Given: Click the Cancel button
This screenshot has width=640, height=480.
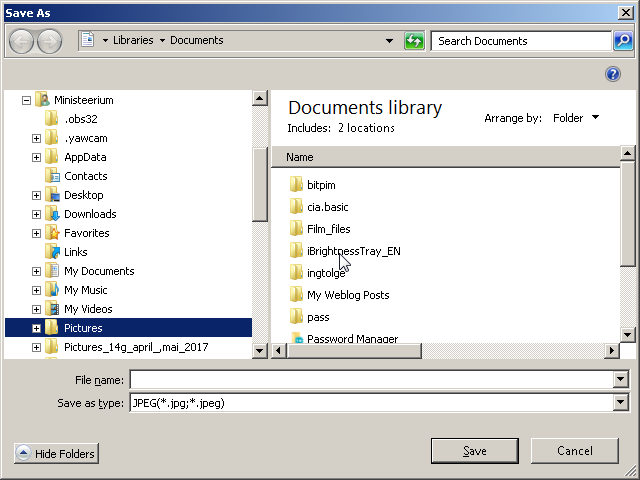Looking at the screenshot, I should pyautogui.click(x=575, y=451).
